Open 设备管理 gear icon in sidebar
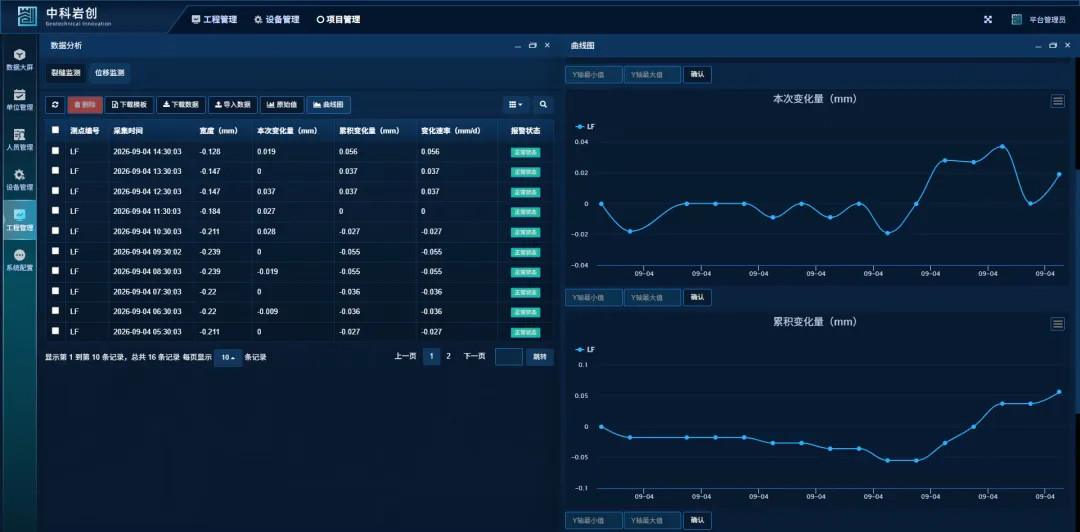This screenshot has height=532, width=1080. point(19,179)
